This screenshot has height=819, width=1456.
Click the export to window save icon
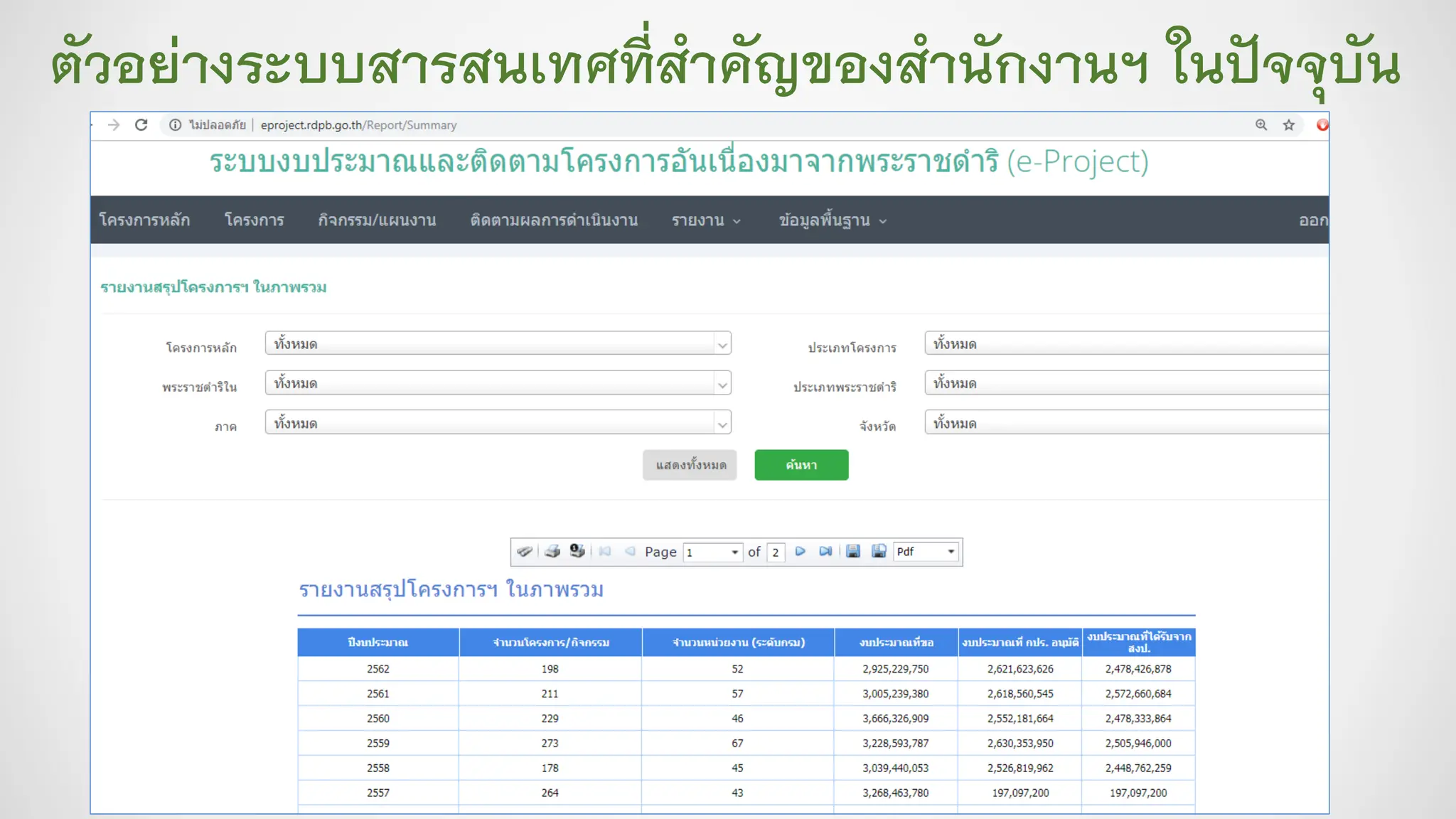point(879,552)
